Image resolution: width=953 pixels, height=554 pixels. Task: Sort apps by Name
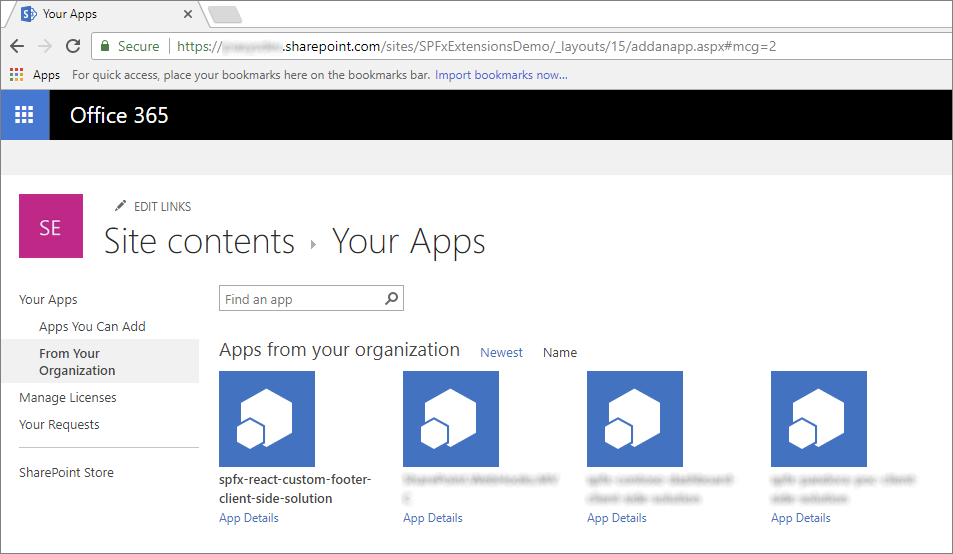point(560,352)
